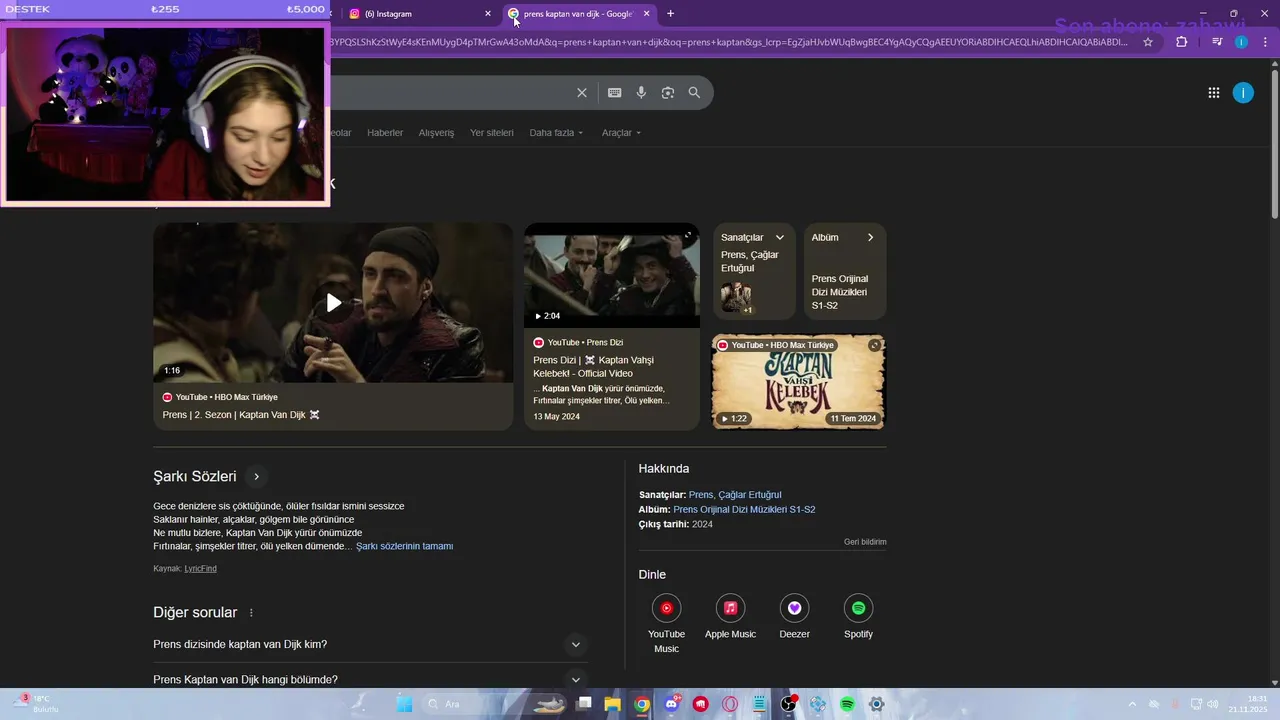Viewport: 1280px width, 720px height.
Task: Expand the Sanatçılar card chevron
Action: (x=780, y=238)
